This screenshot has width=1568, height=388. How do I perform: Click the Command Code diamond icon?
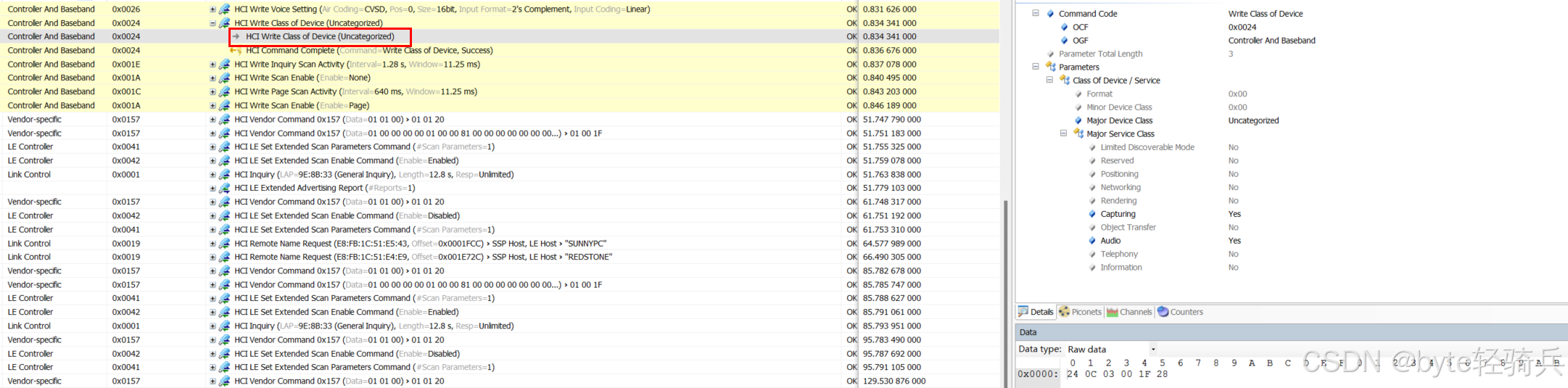pos(1050,14)
